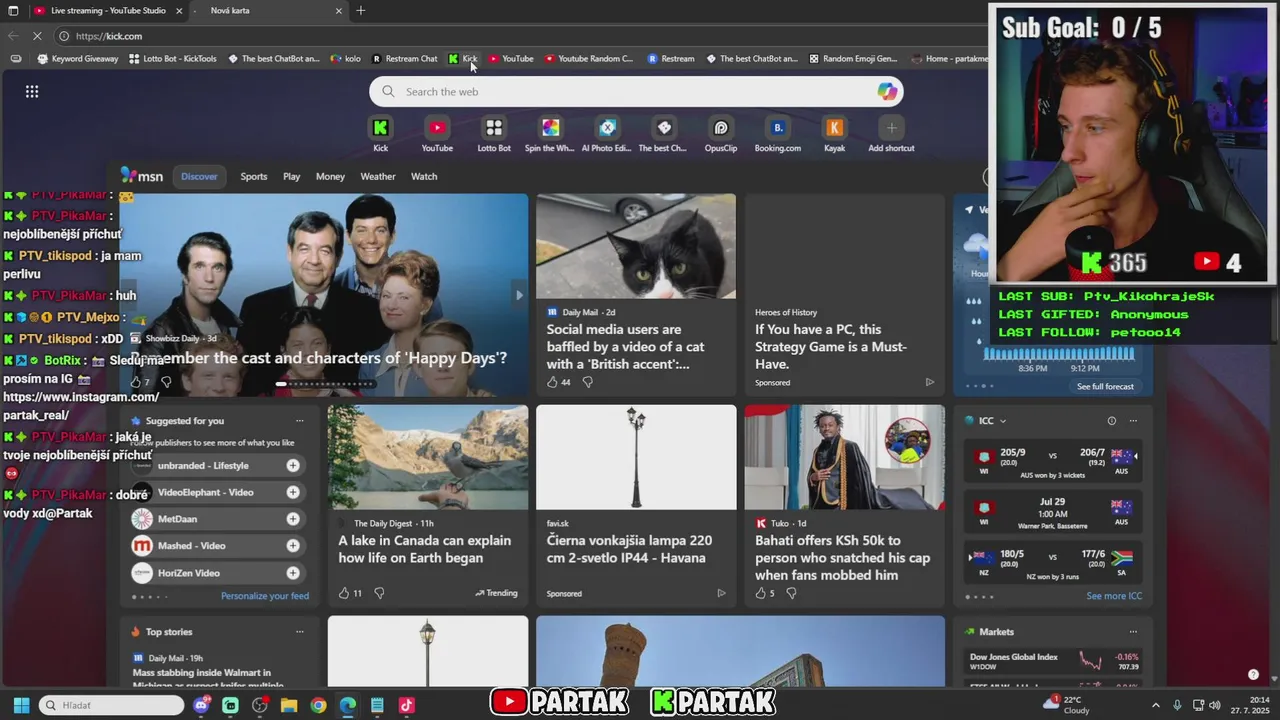Viewport: 1280px width, 720px height.
Task: Click See full forecast link
Action: [x=1105, y=386]
